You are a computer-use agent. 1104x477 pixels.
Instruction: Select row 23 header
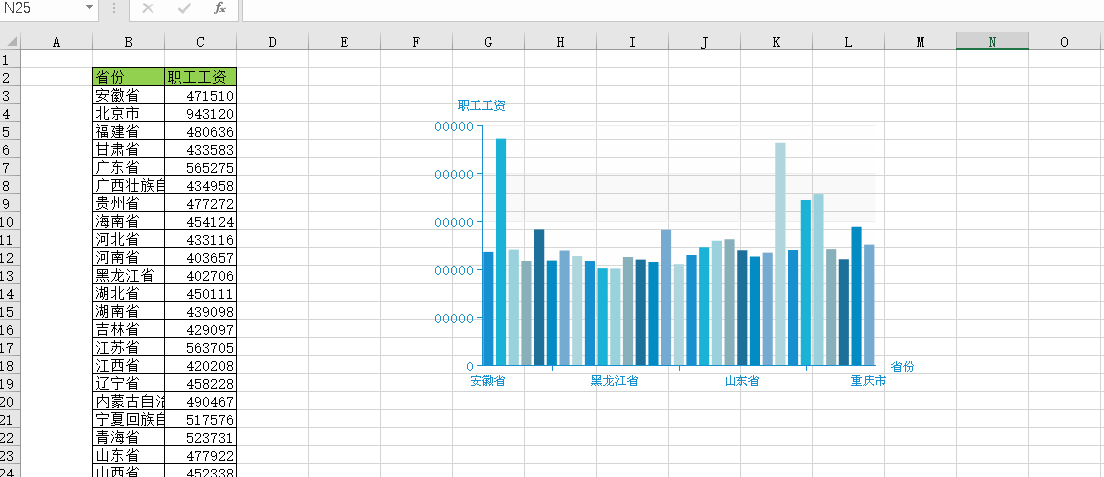(x=10, y=455)
